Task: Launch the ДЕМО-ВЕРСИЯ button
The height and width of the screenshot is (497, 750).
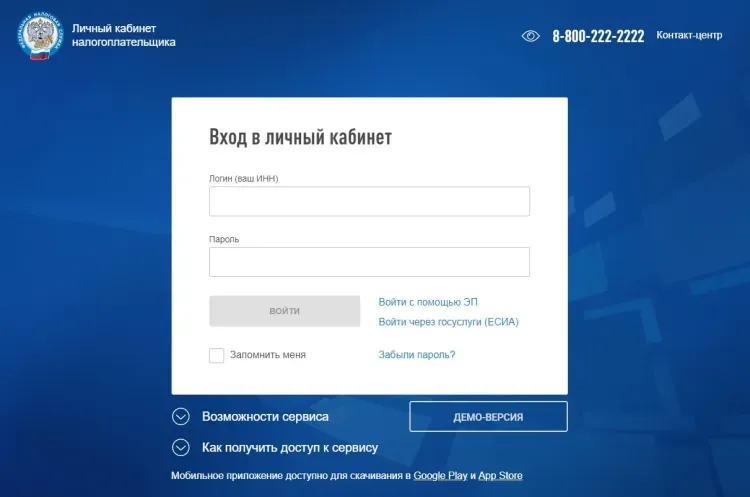Action: point(488,417)
